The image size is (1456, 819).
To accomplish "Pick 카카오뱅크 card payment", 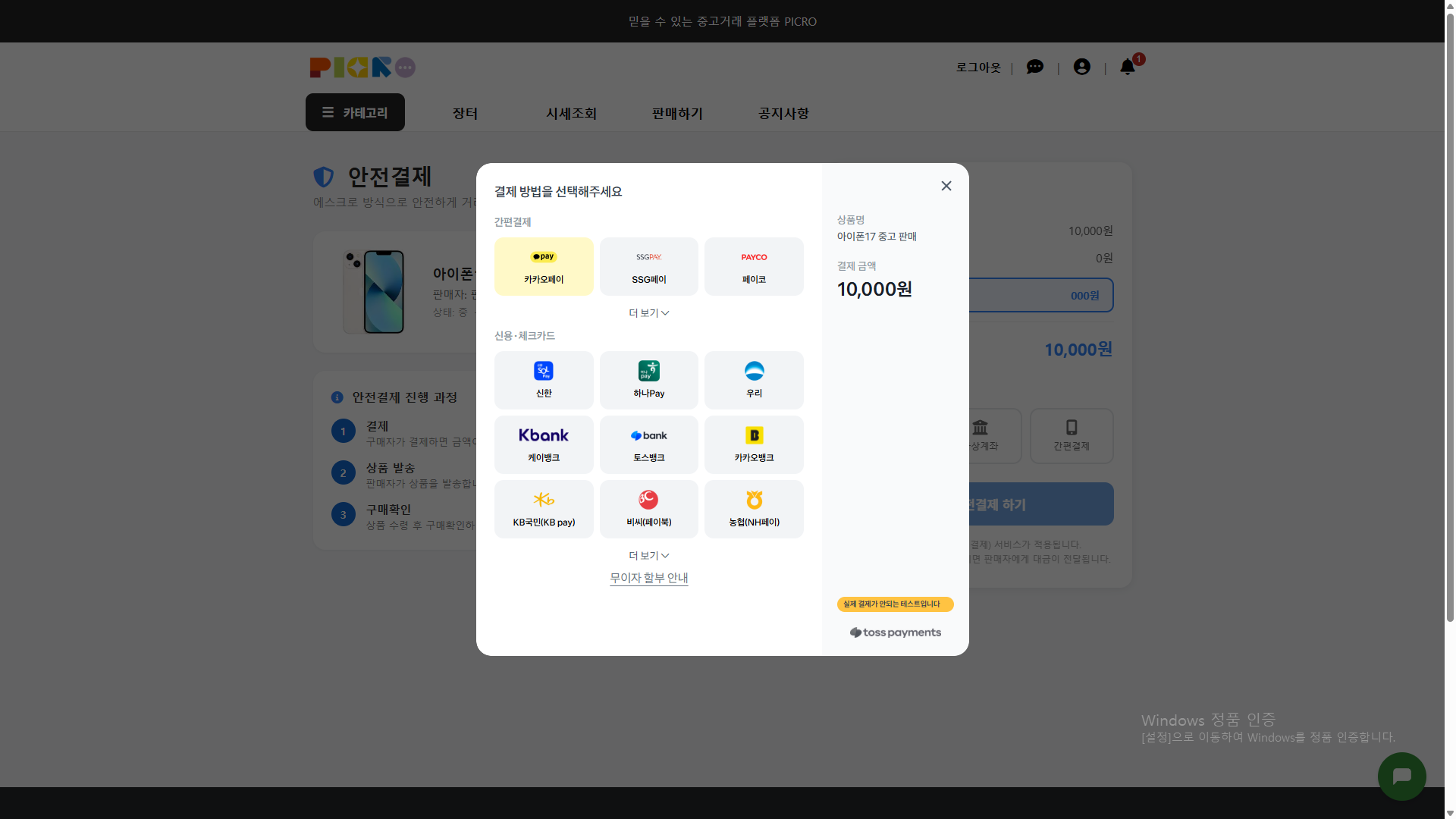I will click(x=754, y=444).
